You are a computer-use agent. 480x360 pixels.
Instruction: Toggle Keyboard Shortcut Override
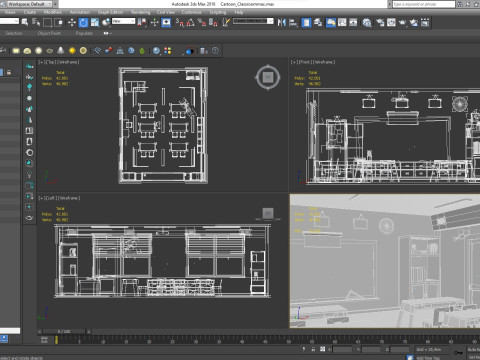(166, 22)
